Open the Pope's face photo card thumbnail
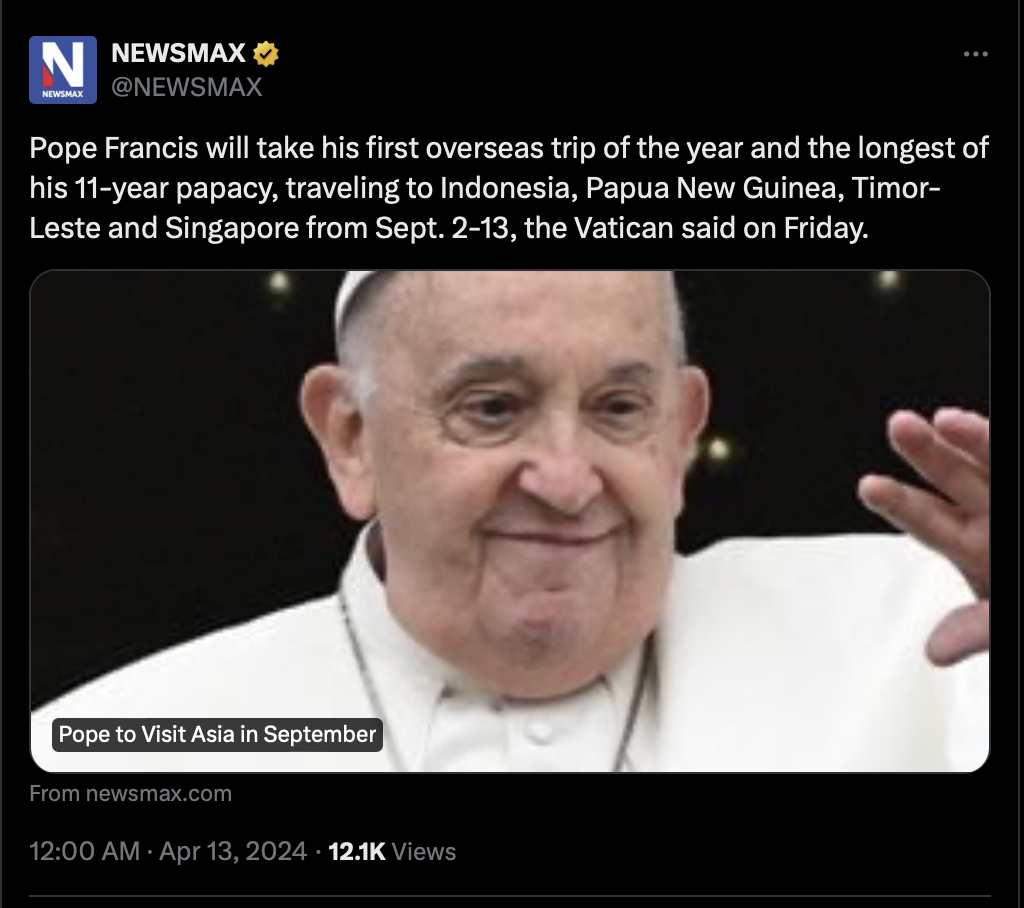 [509, 521]
